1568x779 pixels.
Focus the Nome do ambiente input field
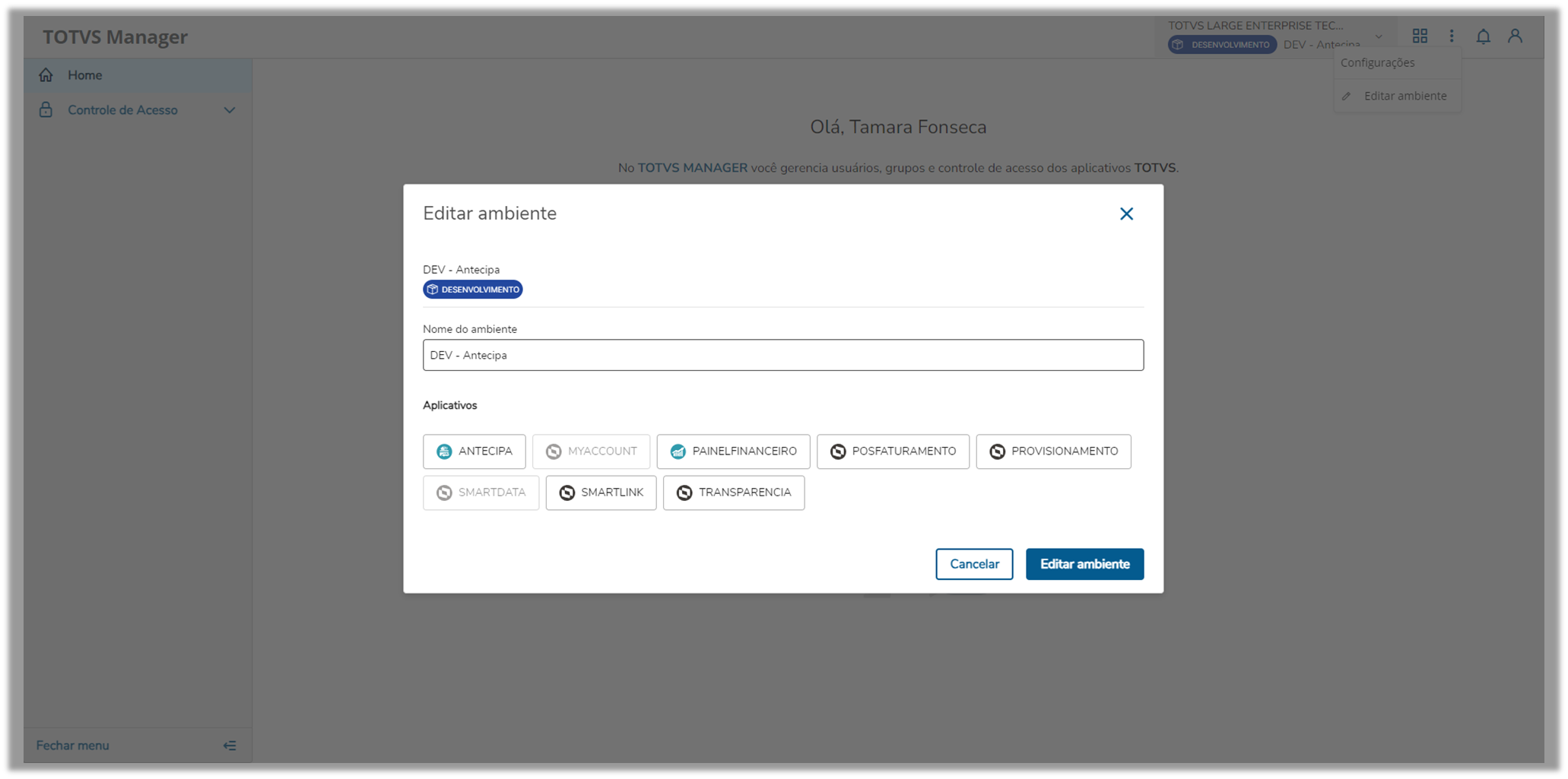click(x=783, y=355)
